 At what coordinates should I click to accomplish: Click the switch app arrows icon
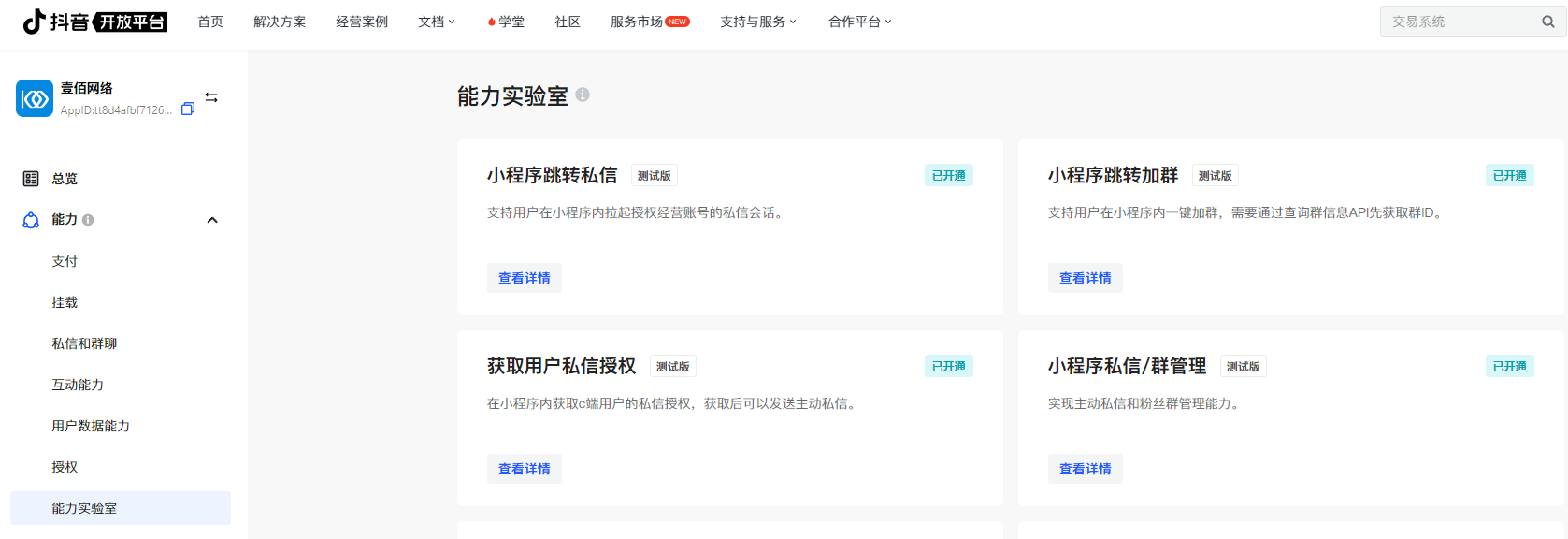click(x=211, y=97)
